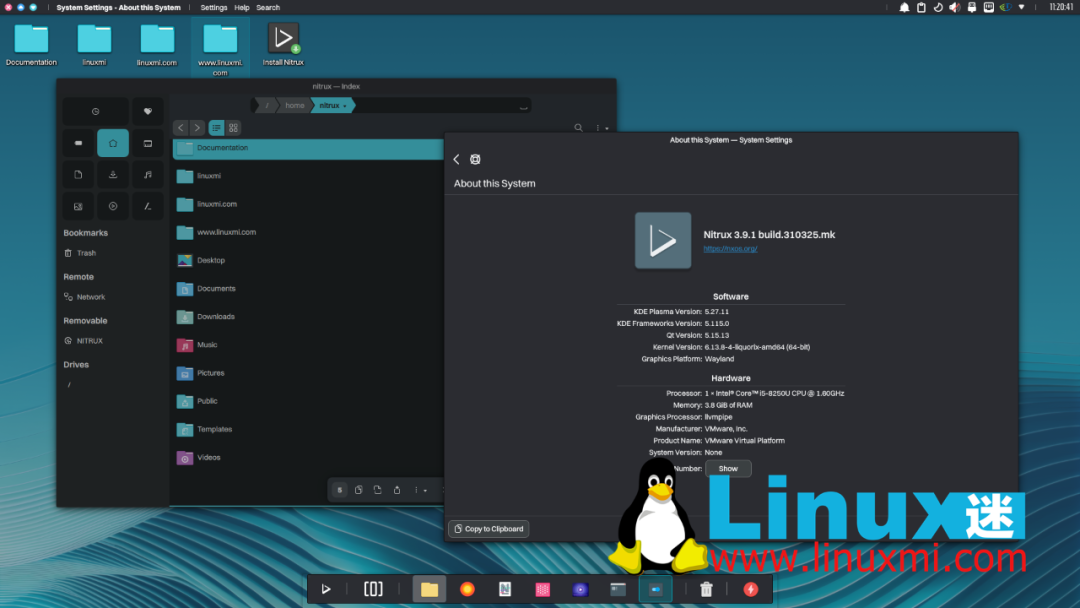Select linuxmi folder row in Index
Image resolution: width=1080 pixels, height=608 pixels.
tap(308, 176)
